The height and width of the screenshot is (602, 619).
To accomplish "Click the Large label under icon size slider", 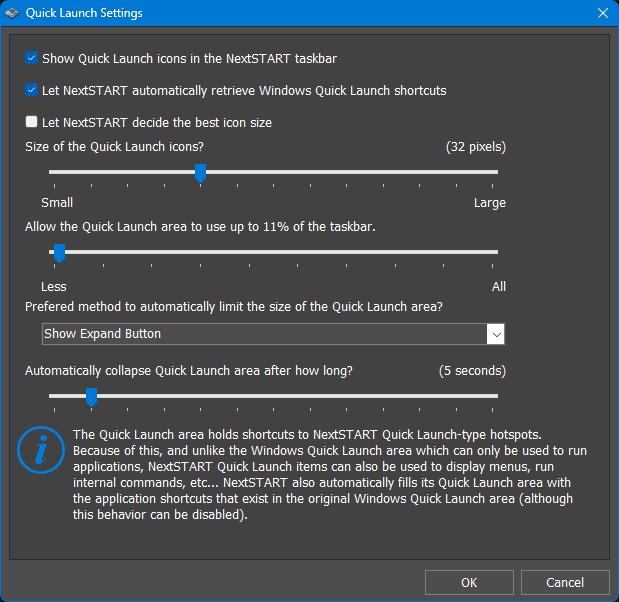I will (490, 203).
